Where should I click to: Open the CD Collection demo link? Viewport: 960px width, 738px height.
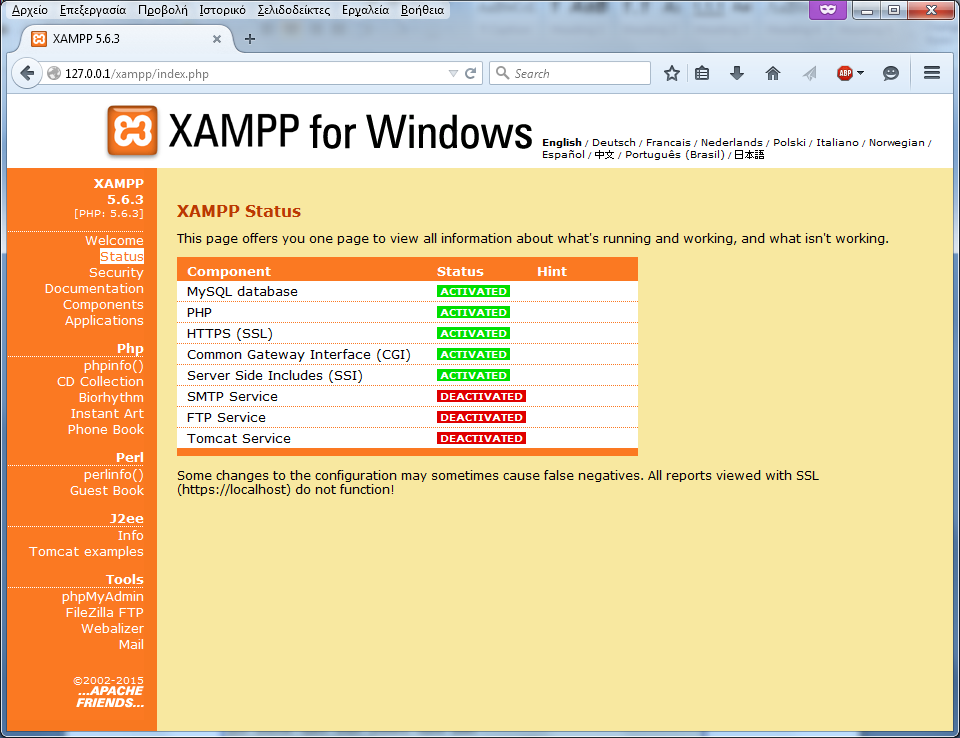(x=100, y=382)
